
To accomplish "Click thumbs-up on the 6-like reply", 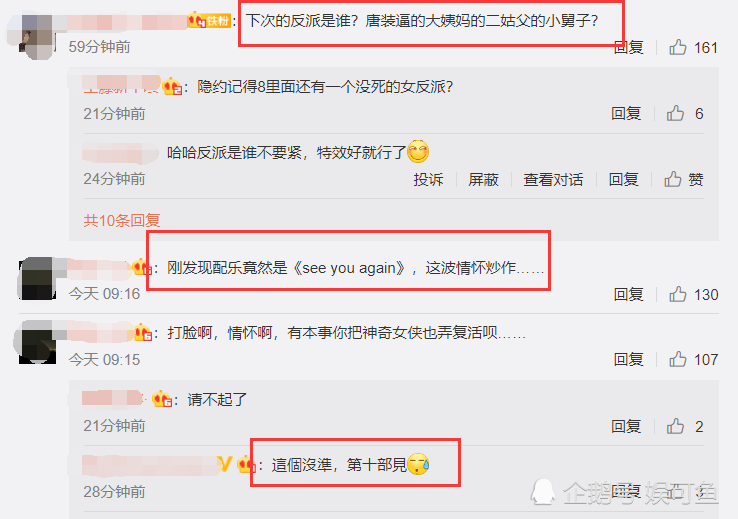I will click(675, 113).
